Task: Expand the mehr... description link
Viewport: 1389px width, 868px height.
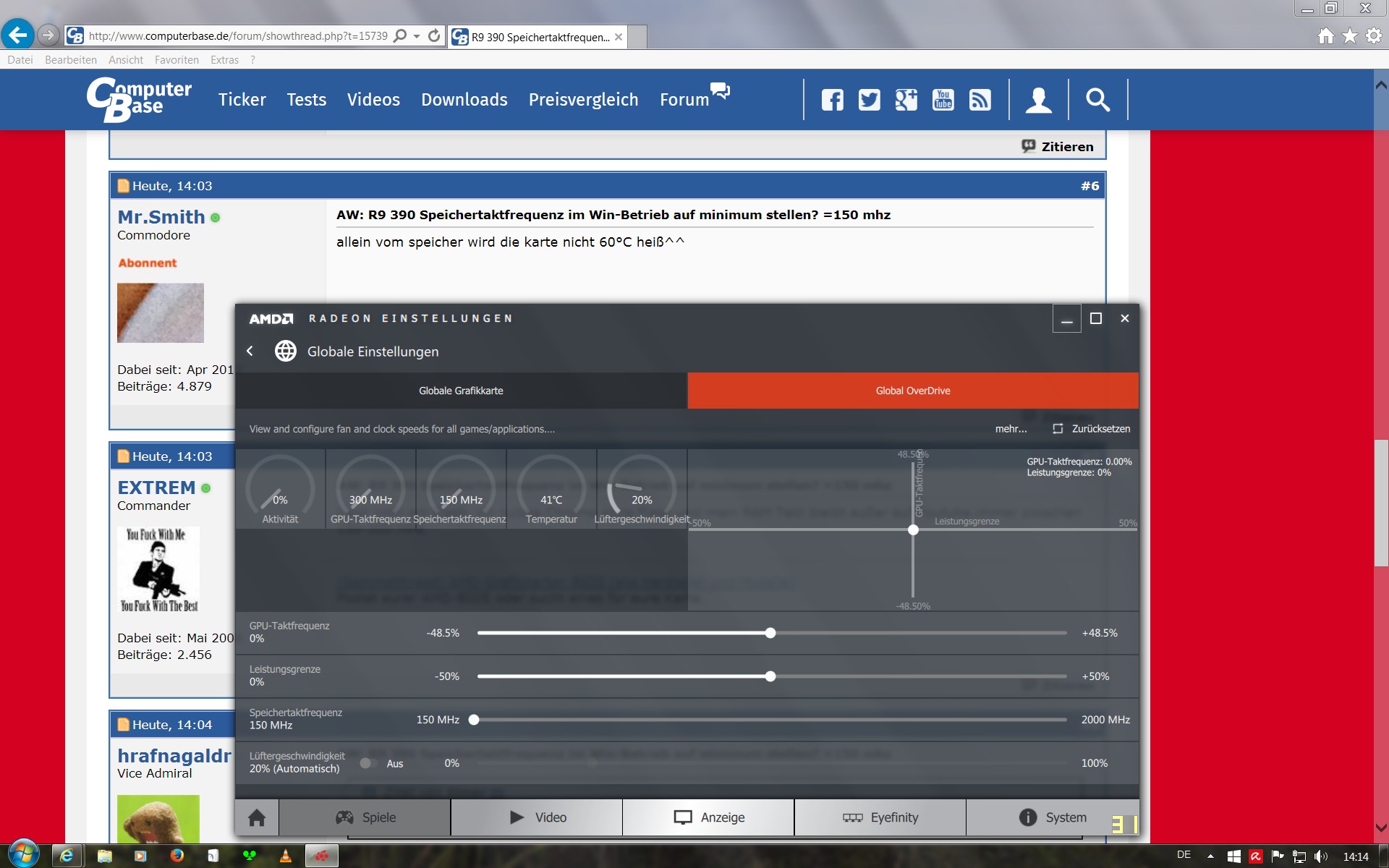Action: pos(1011,429)
